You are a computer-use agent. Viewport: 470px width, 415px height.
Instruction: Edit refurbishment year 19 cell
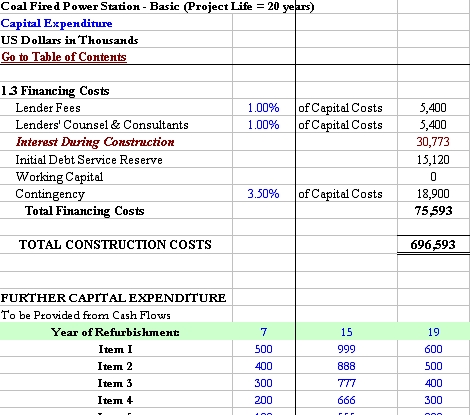pos(433,332)
